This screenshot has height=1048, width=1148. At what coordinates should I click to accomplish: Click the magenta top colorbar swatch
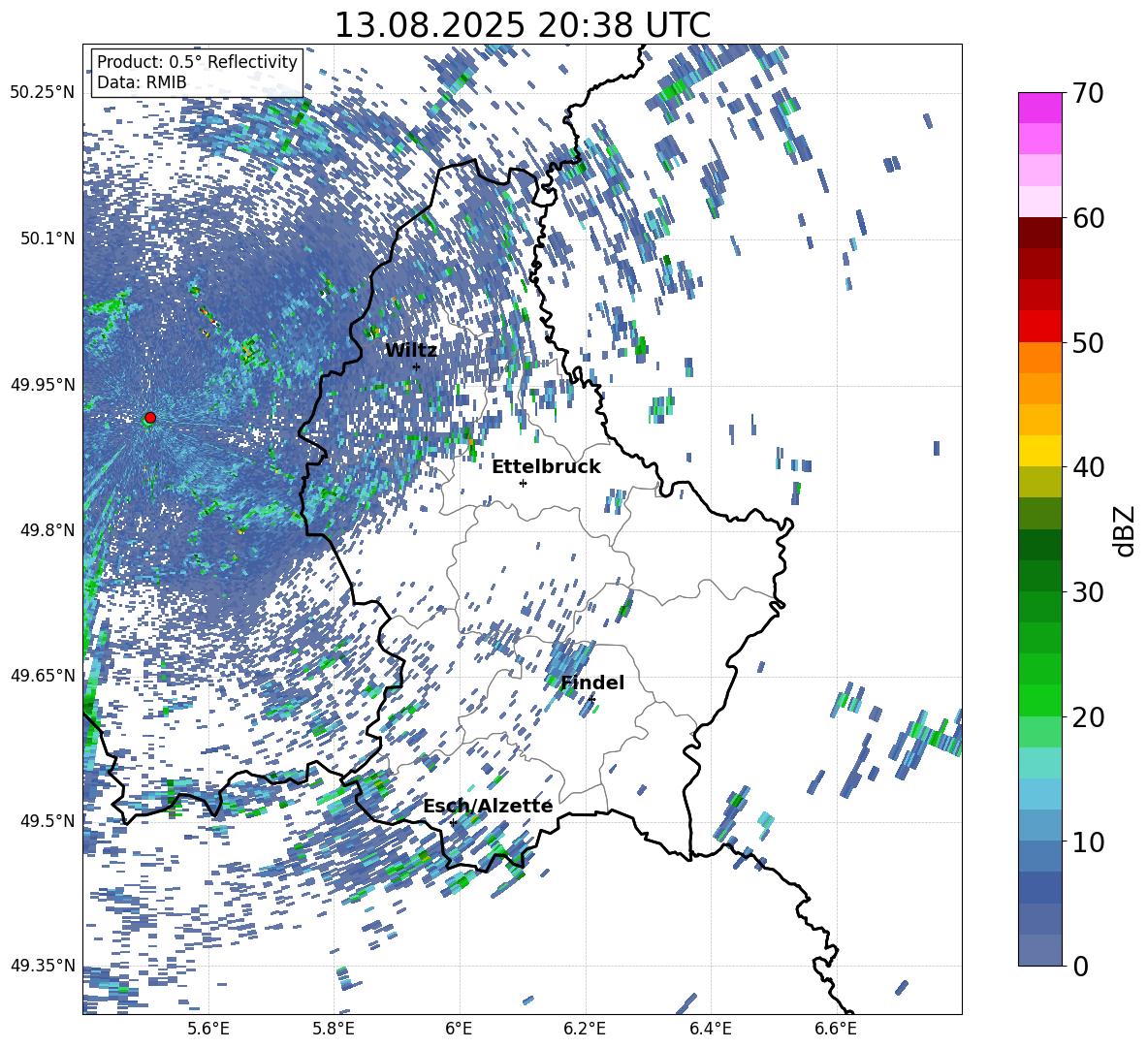click(1039, 109)
